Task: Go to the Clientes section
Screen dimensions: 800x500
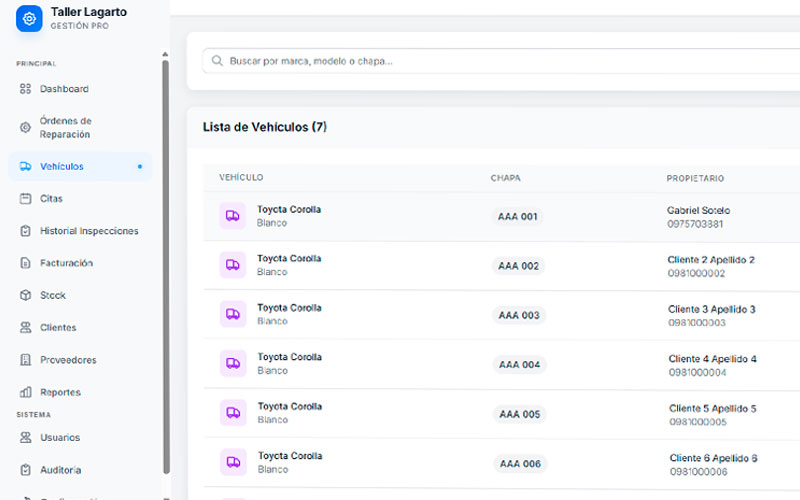Action: point(58,328)
